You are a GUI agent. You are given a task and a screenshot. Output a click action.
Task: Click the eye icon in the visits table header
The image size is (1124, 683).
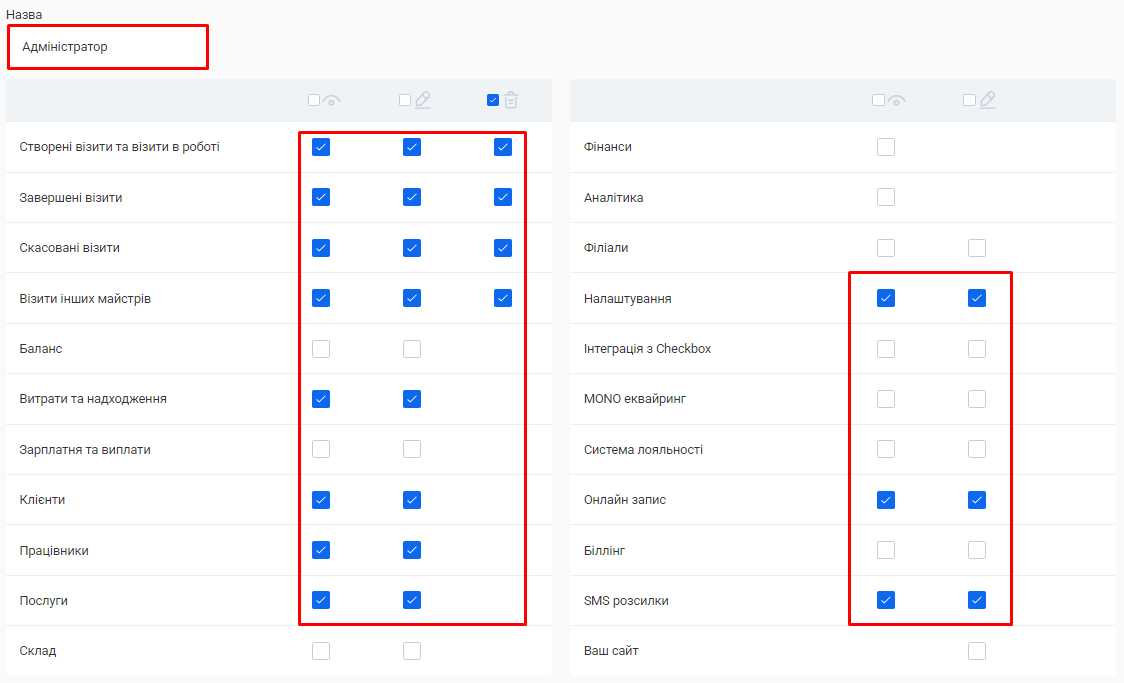332,100
